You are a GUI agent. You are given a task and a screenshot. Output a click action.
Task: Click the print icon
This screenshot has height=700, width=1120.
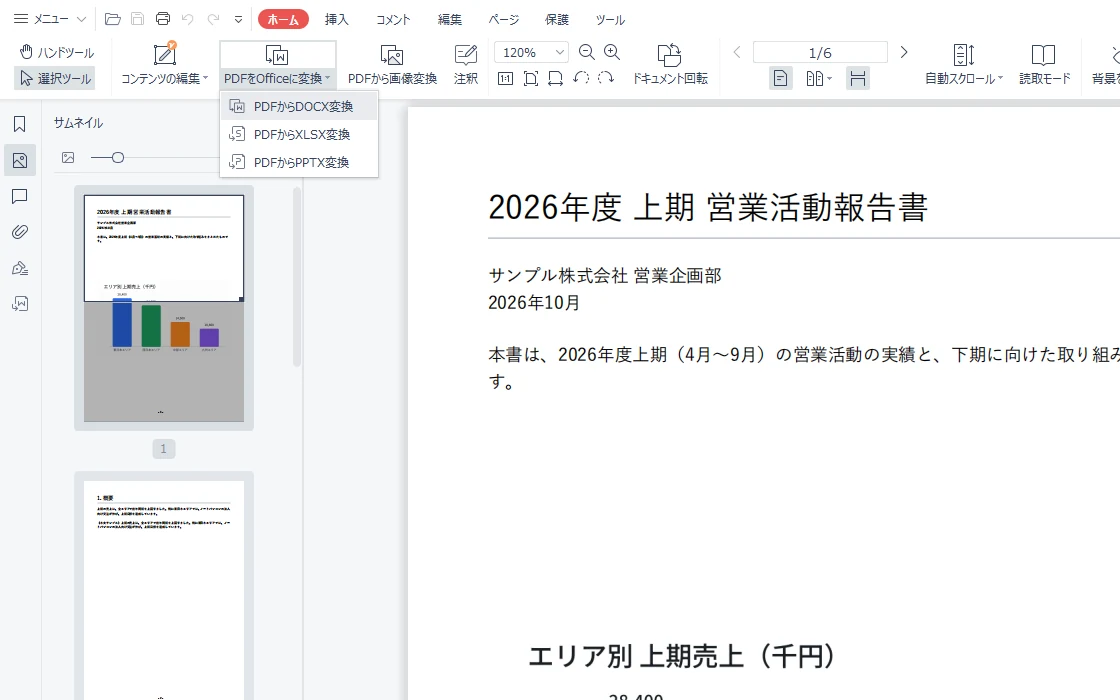(163, 19)
